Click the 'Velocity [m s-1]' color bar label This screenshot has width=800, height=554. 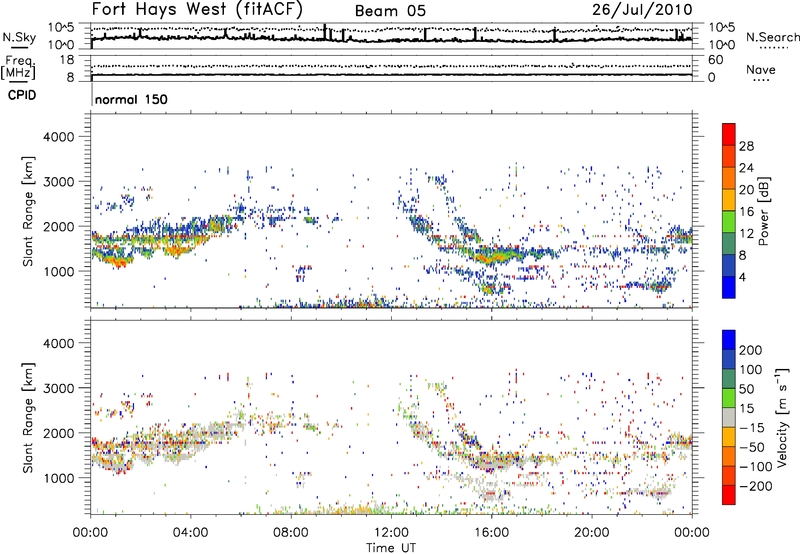point(783,417)
